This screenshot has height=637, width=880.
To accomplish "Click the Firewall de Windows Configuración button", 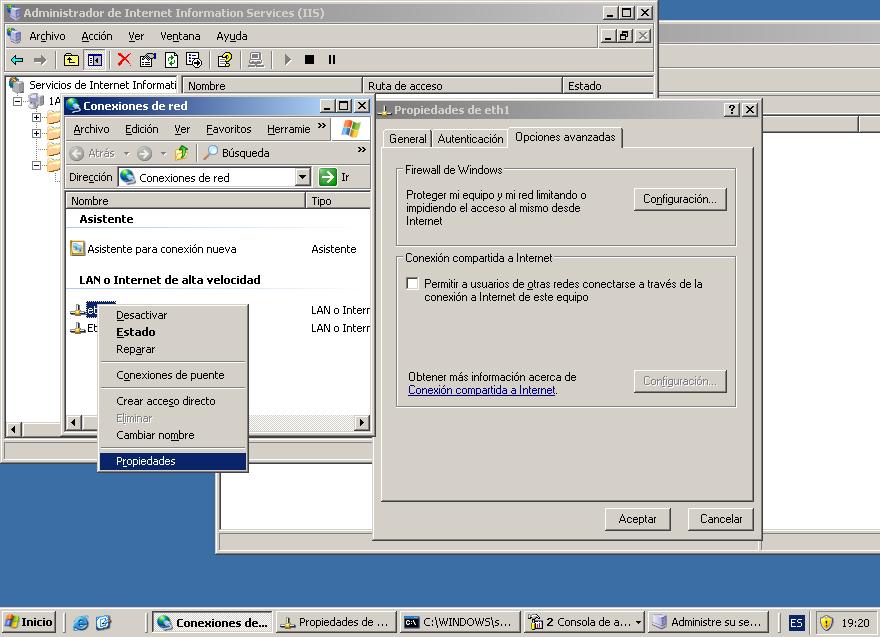I will click(680, 199).
